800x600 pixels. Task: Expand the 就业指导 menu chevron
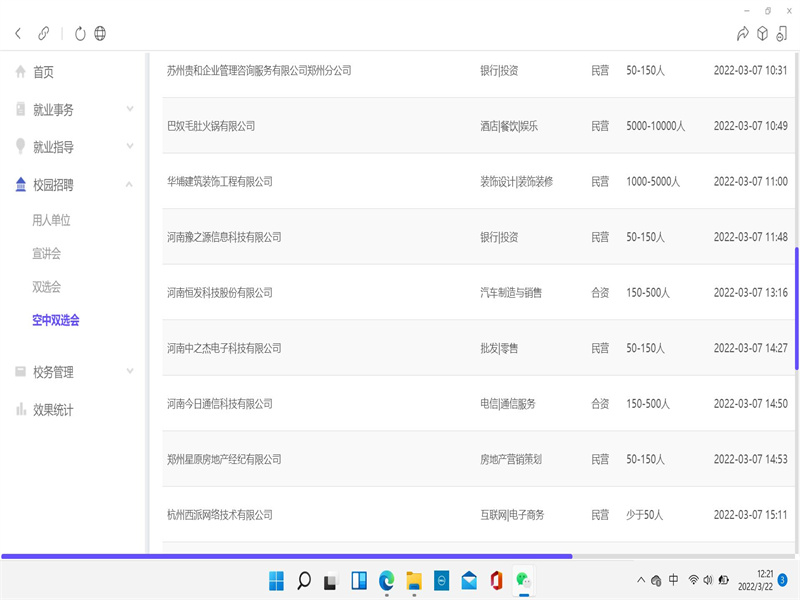pos(130,147)
